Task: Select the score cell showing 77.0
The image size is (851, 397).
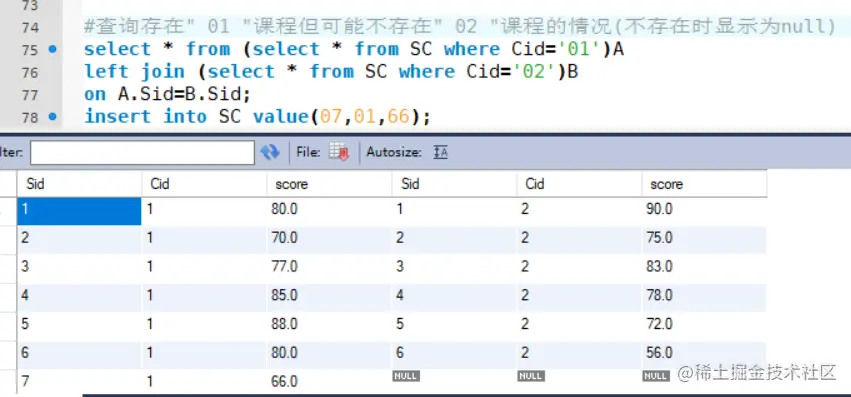Action: (329, 268)
